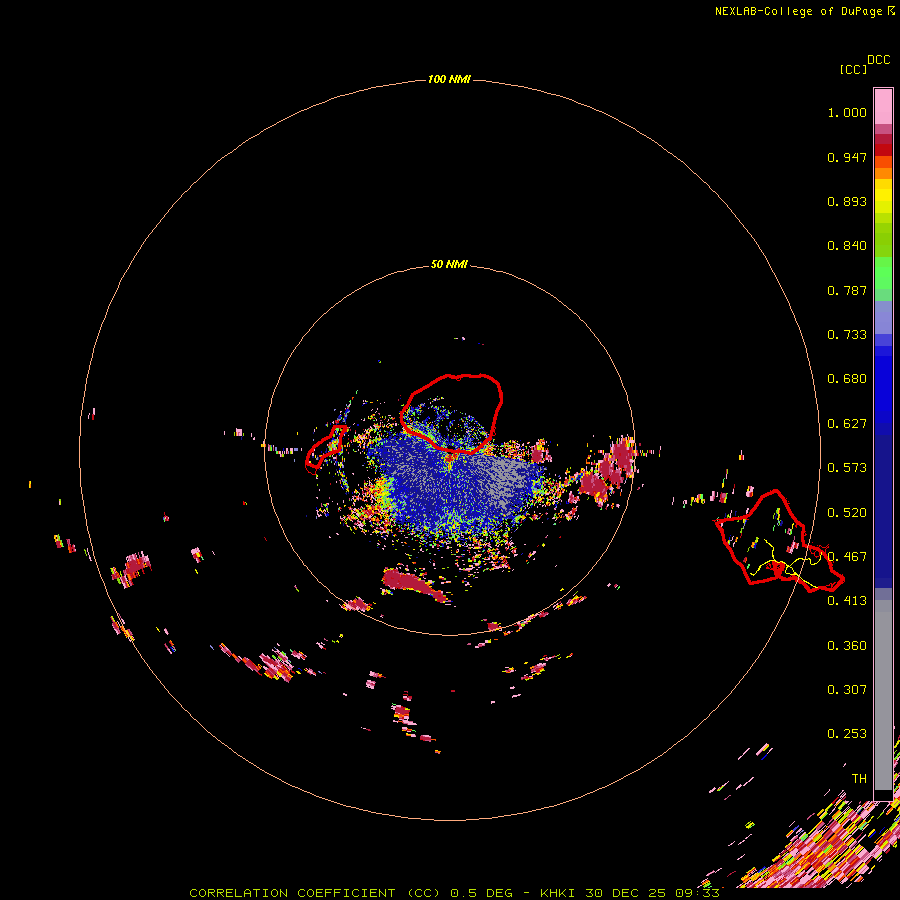Click the 0.947 value on color scale
900x900 pixels.
click(x=847, y=157)
